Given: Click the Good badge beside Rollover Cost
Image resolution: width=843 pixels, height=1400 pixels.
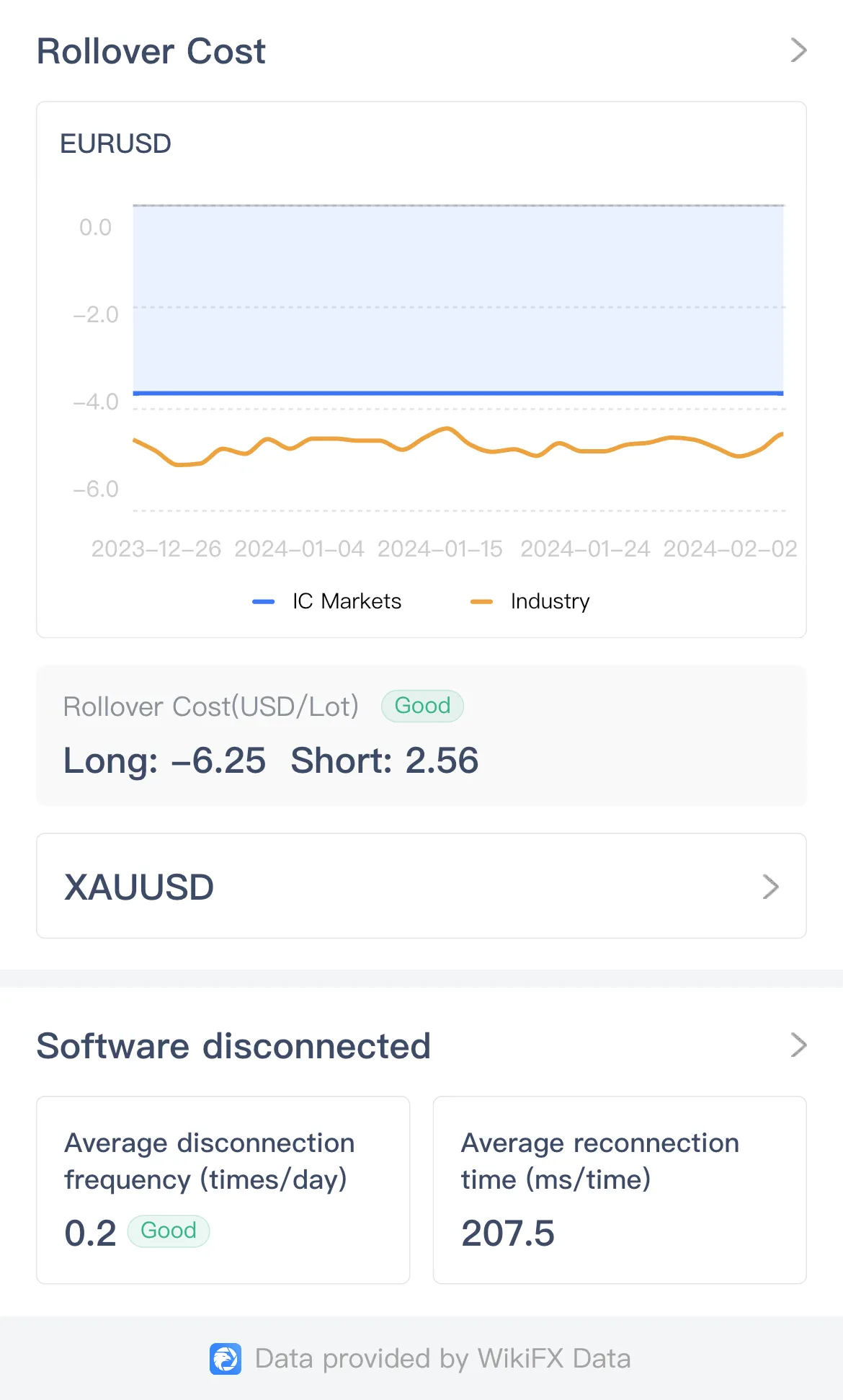Looking at the screenshot, I should point(422,706).
